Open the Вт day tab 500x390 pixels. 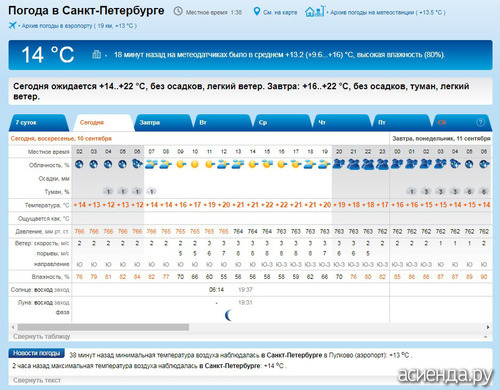[222, 123]
